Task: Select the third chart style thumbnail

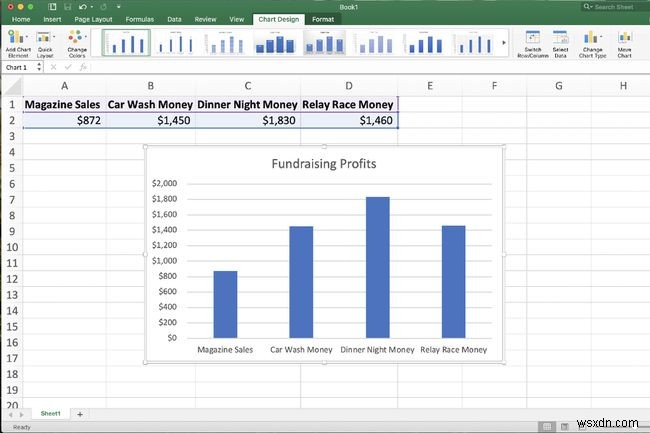Action: tap(225, 43)
